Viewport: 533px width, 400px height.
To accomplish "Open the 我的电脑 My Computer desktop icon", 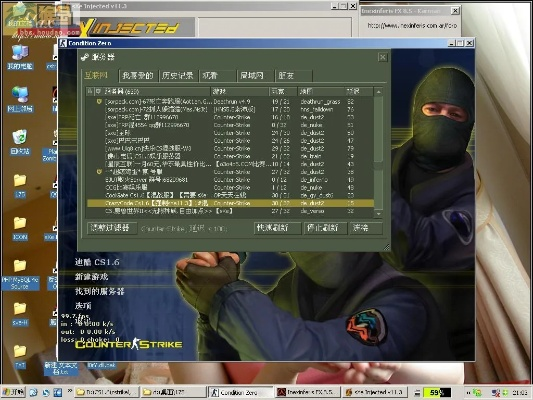I will tap(20, 56).
